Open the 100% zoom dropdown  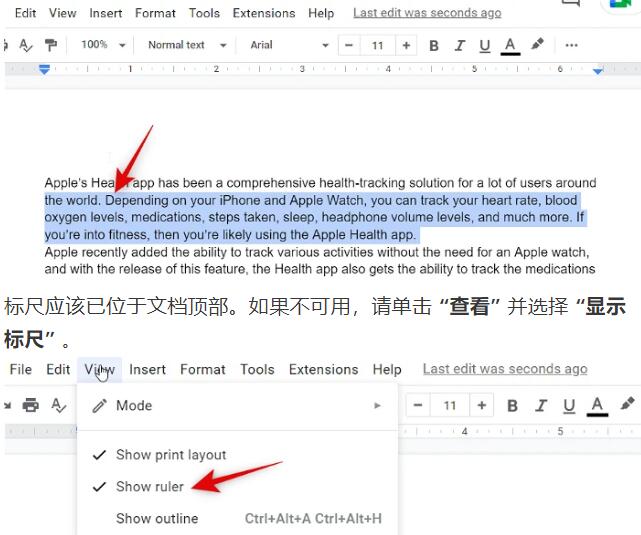click(x=103, y=45)
